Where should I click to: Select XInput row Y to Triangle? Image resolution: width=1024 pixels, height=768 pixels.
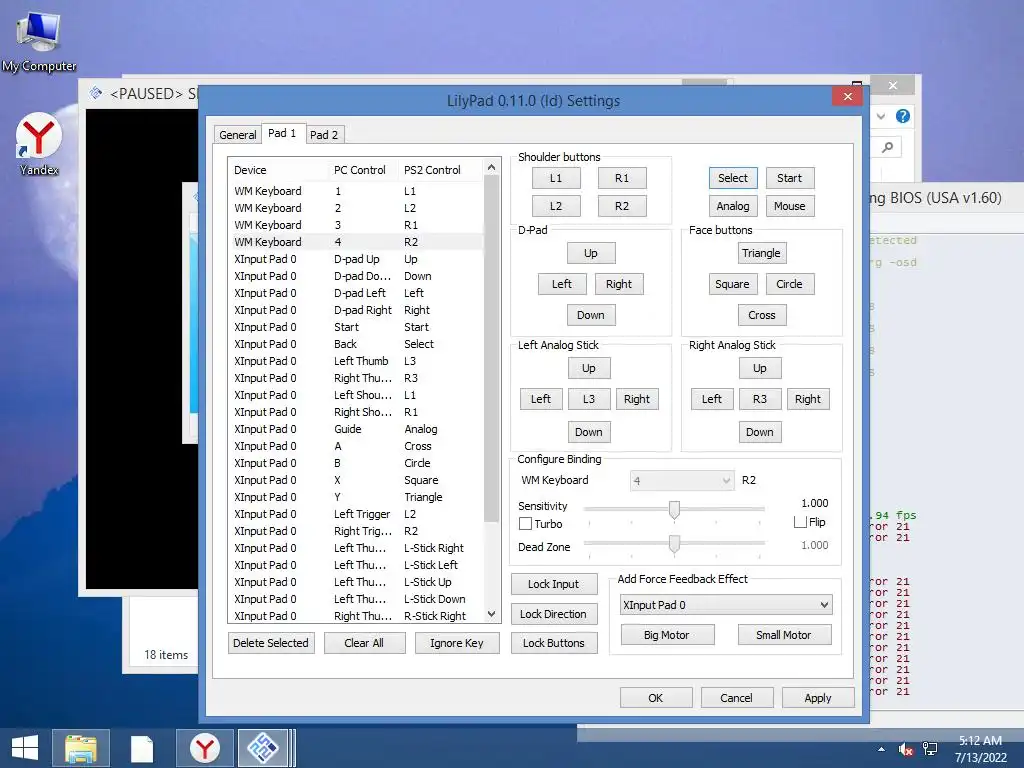(x=357, y=497)
